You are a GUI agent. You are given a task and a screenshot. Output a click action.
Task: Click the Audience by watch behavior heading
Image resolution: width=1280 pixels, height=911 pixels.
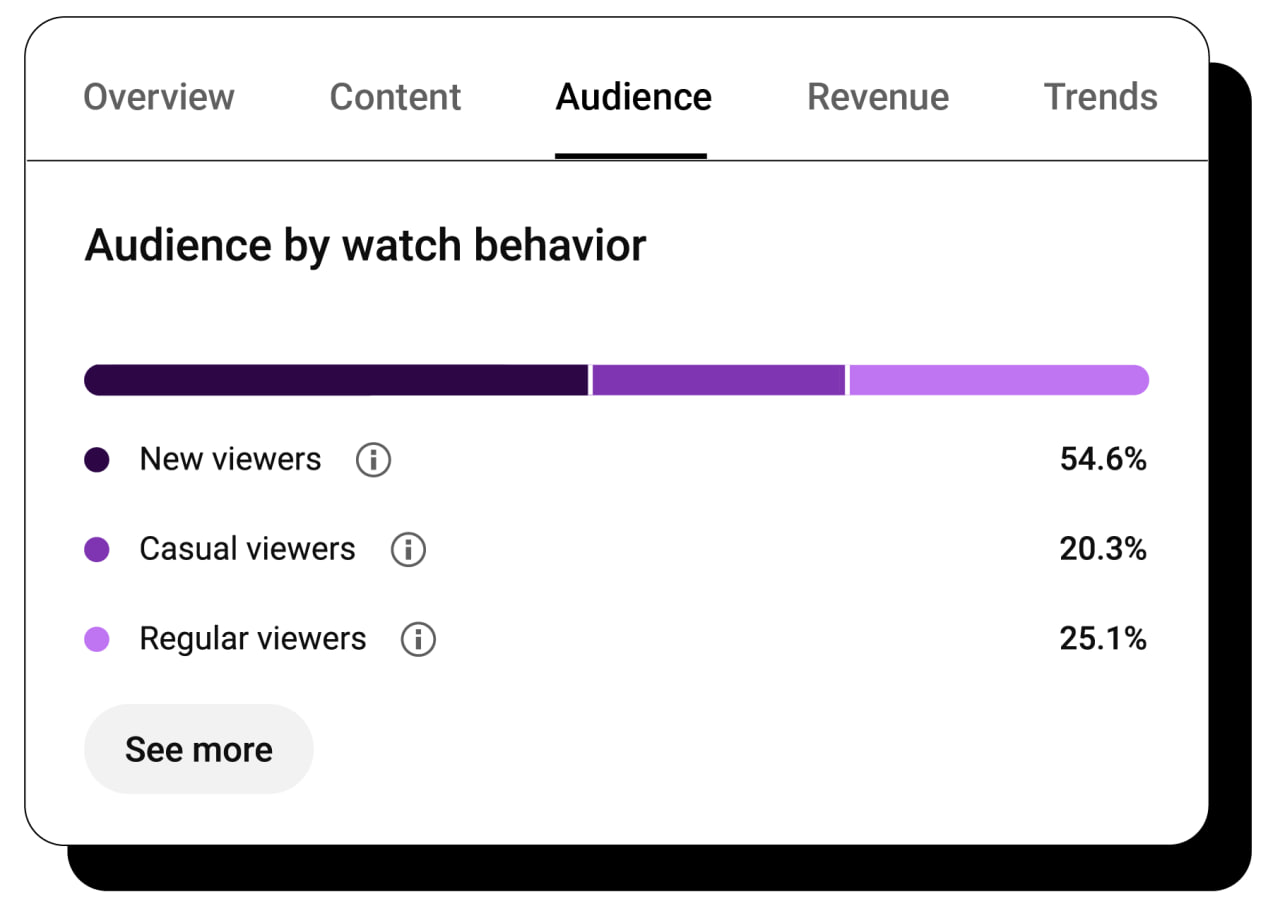366,246
